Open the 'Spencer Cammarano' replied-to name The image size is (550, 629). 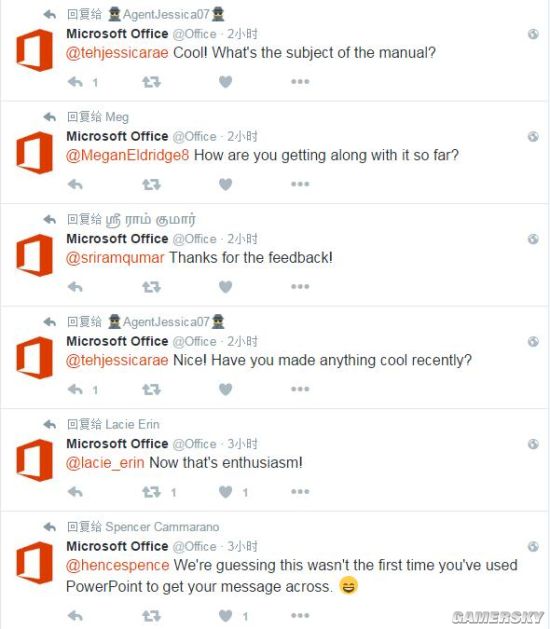pyautogui.click(x=162, y=527)
